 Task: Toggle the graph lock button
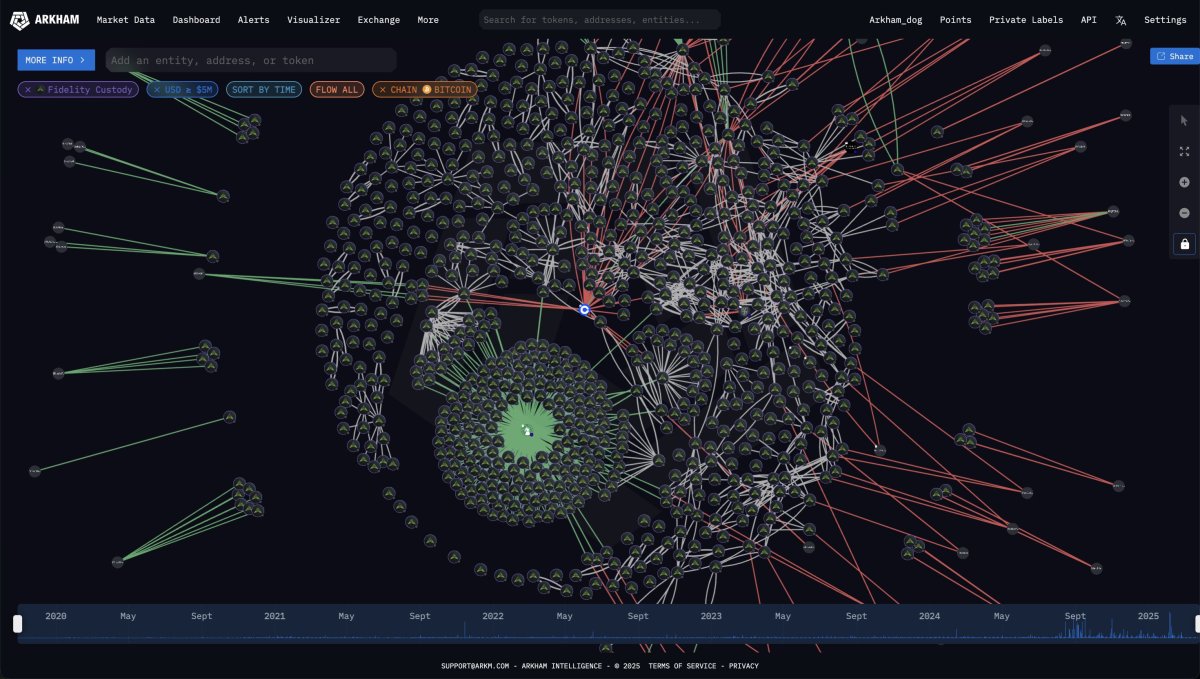point(1184,244)
